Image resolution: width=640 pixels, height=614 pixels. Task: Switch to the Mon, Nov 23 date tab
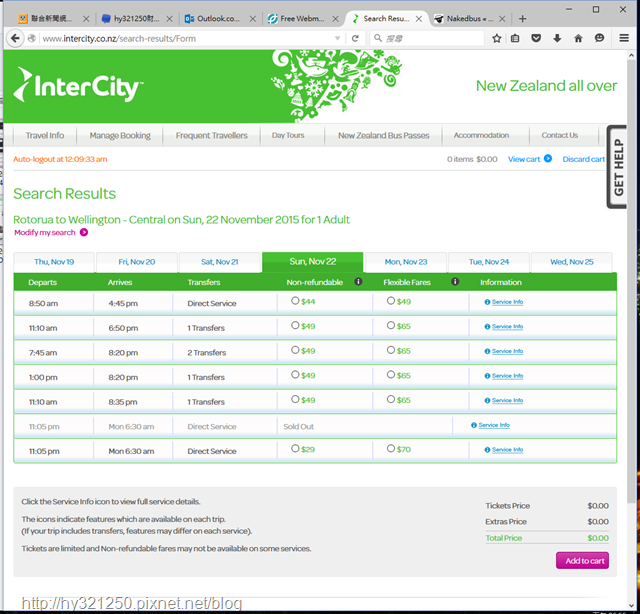tap(406, 262)
